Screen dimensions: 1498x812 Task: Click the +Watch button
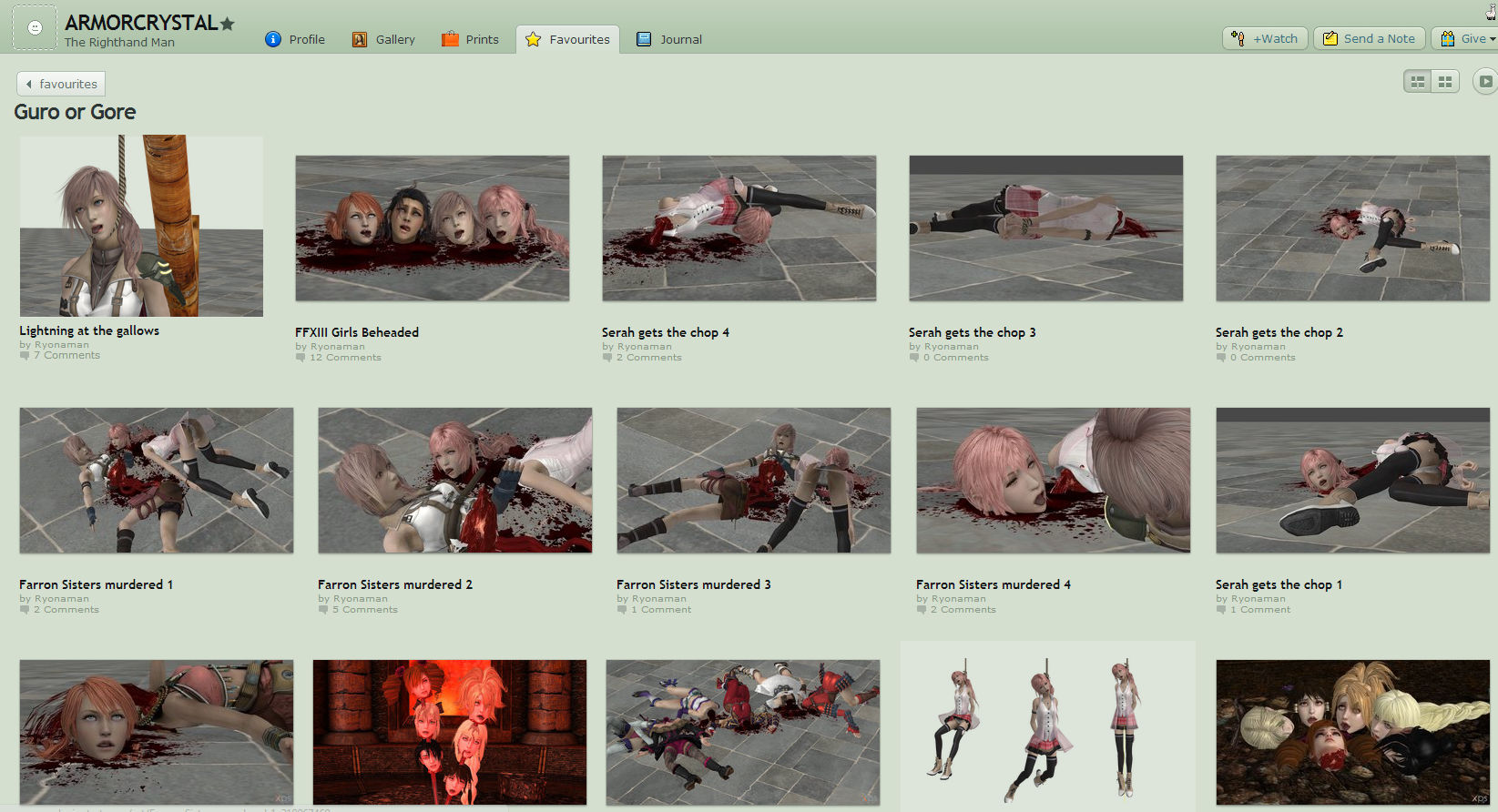1266,38
